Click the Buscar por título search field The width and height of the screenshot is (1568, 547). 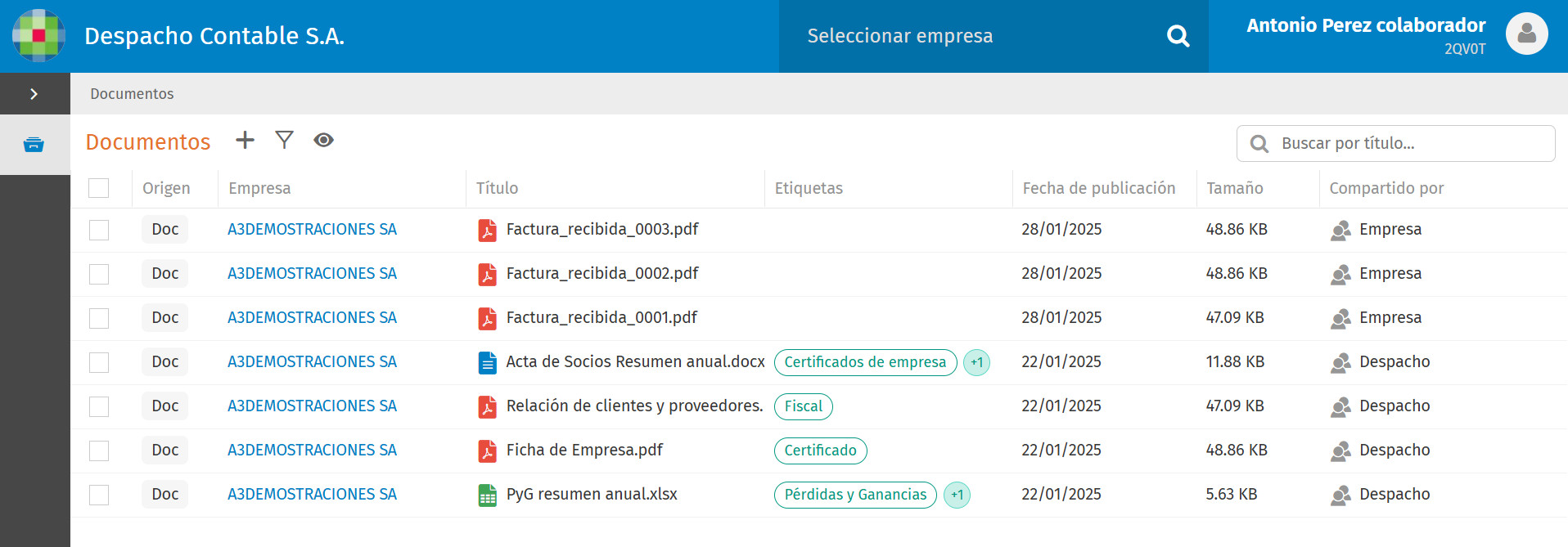[x=1395, y=143]
